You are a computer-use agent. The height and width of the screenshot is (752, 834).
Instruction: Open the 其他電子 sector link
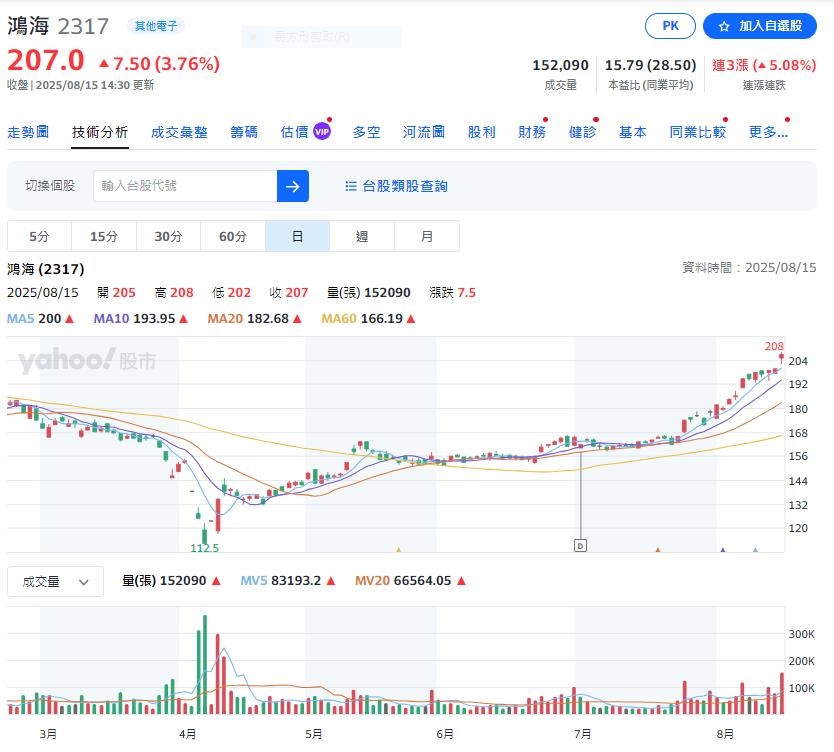coord(154,26)
